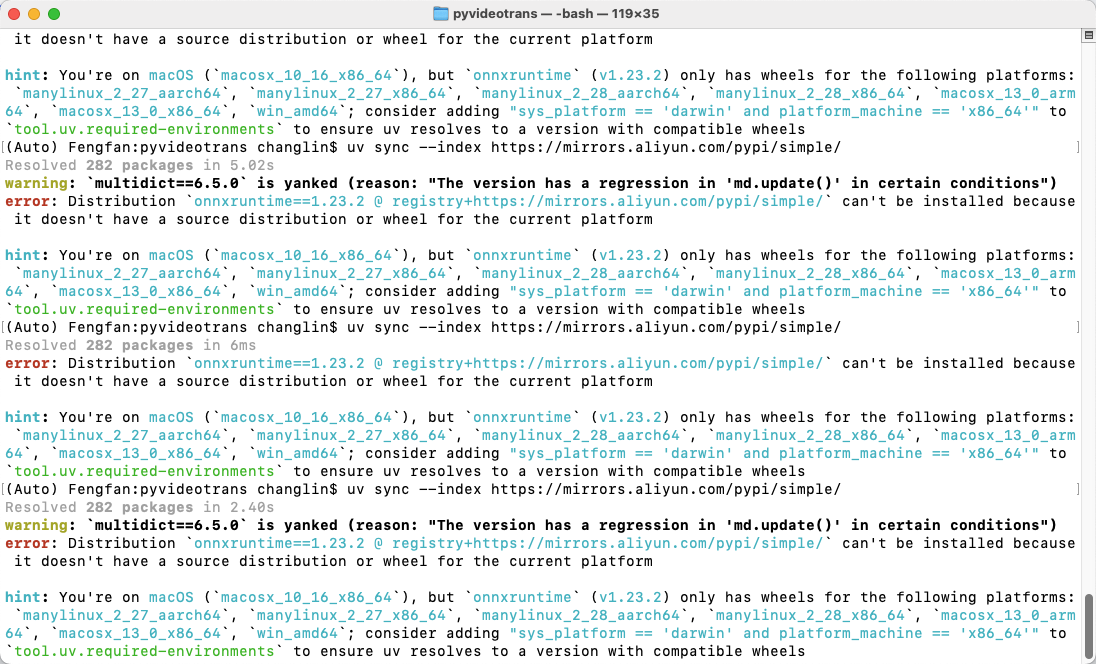Image resolution: width=1096 pixels, height=664 pixels.
Task: Click the 'Resolved 282 packages in 2.40s' line
Action: 139,507
